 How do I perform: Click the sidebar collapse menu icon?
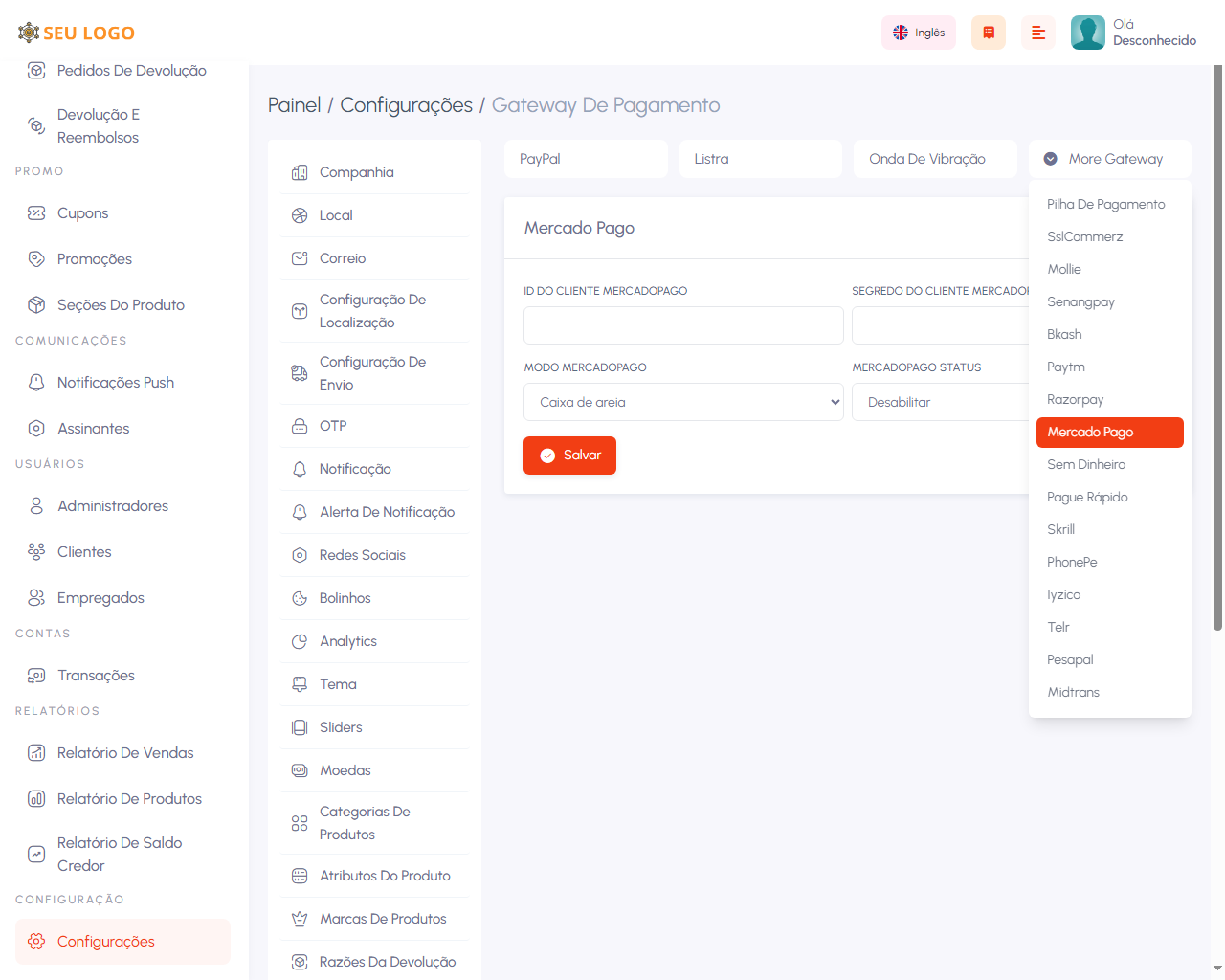click(1037, 33)
